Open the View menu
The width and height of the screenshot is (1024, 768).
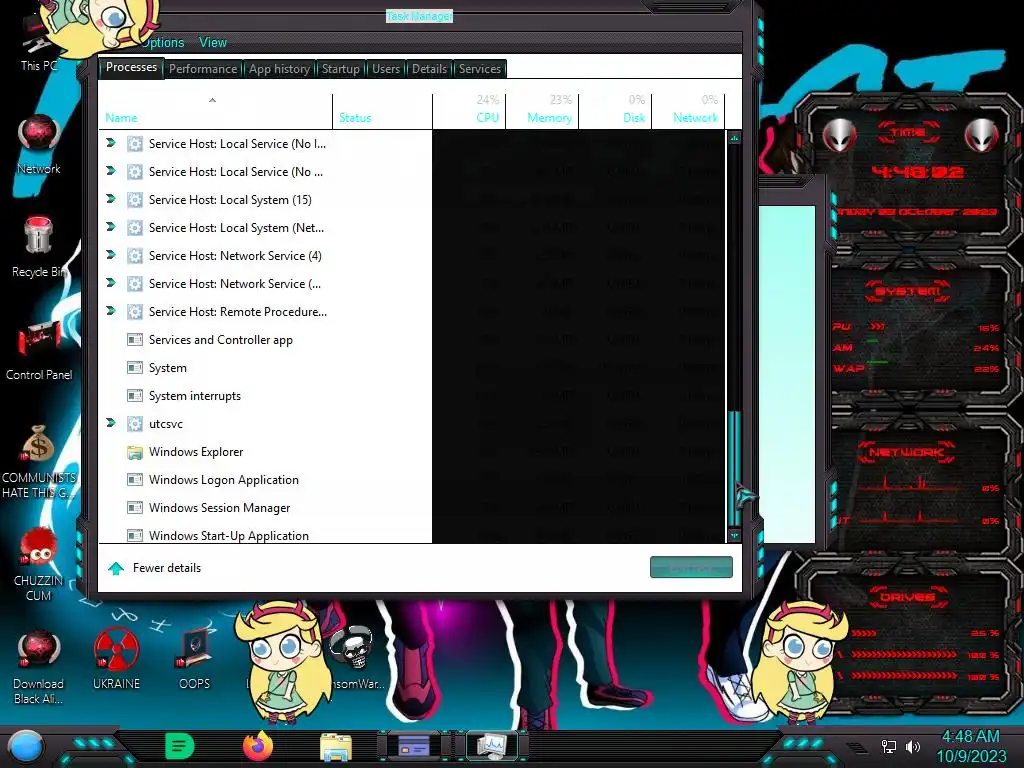[x=213, y=42]
